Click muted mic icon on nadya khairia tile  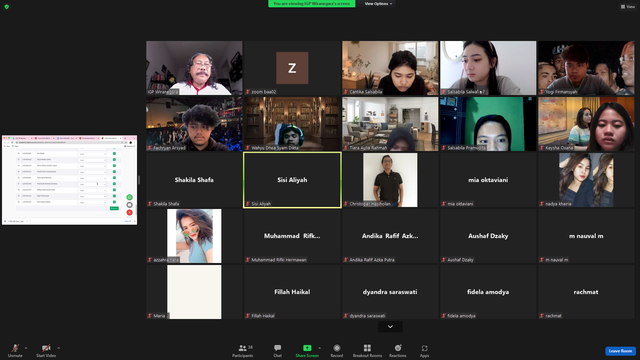click(542, 204)
